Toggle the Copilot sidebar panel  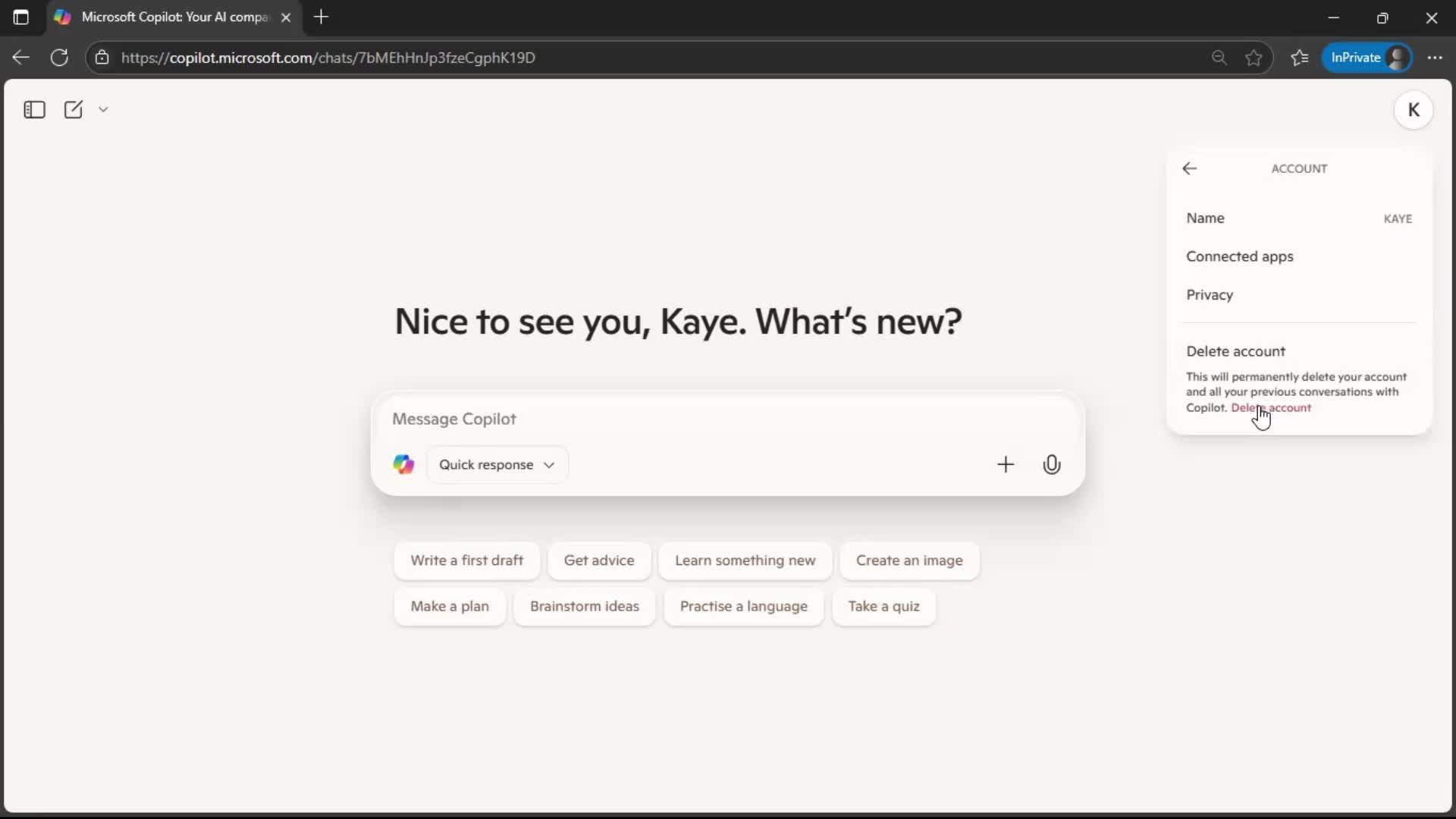pyautogui.click(x=34, y=110)
